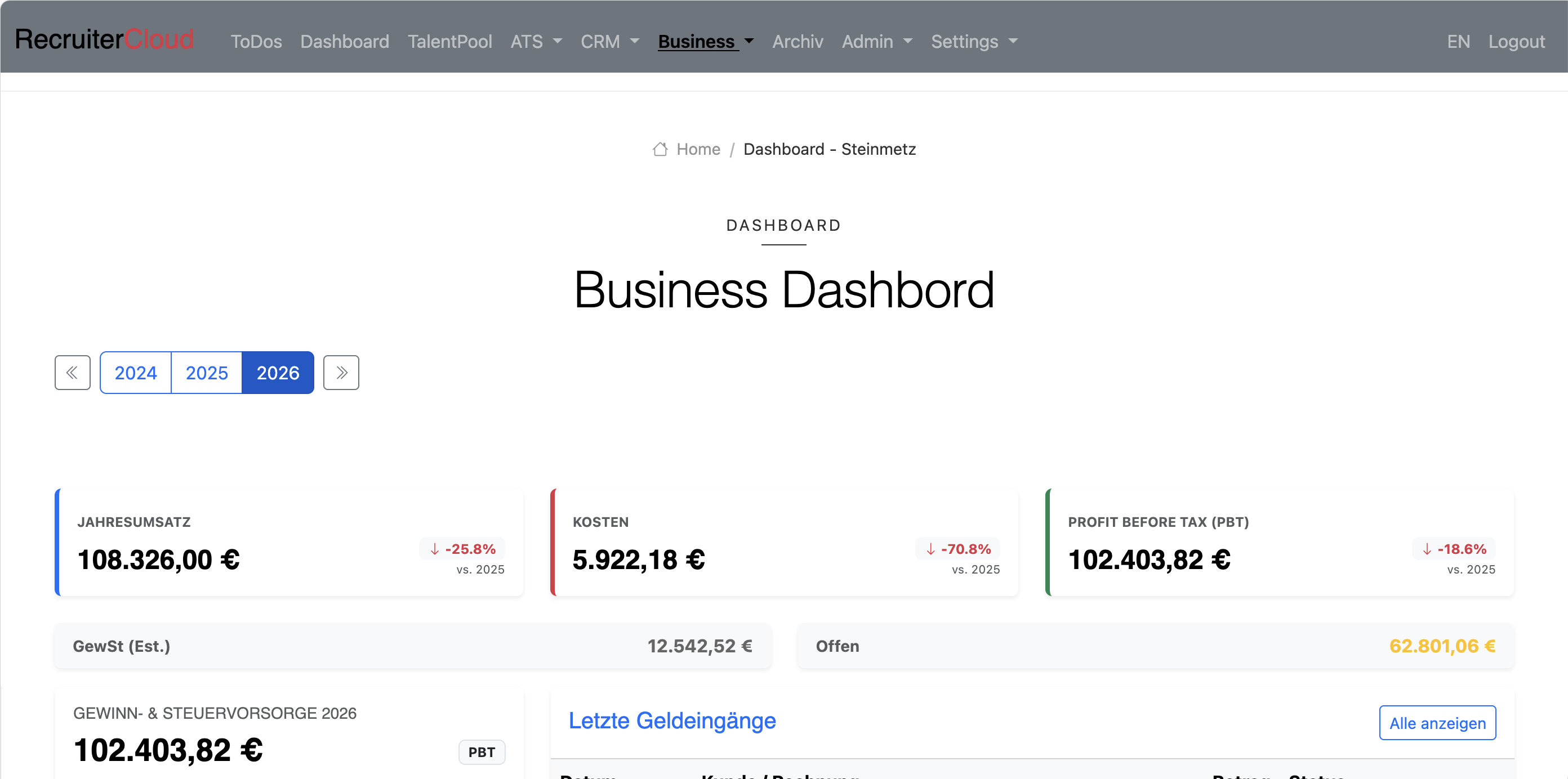Expand the Settings dropdown
This screenshot has width=1568, height=779.
click(x=974, y=41)
